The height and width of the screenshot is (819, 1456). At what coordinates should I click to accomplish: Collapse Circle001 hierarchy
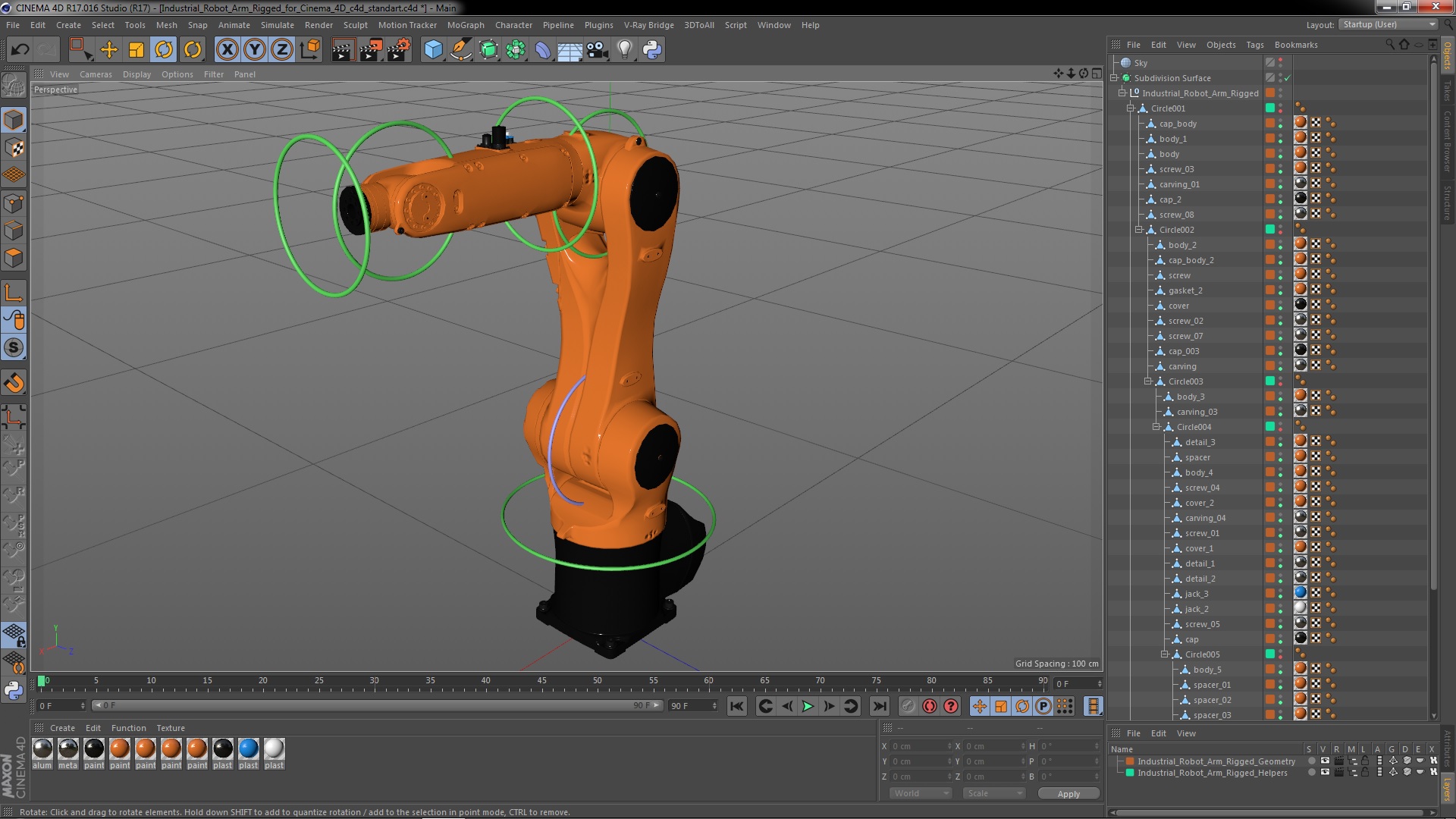point(1131,108)
